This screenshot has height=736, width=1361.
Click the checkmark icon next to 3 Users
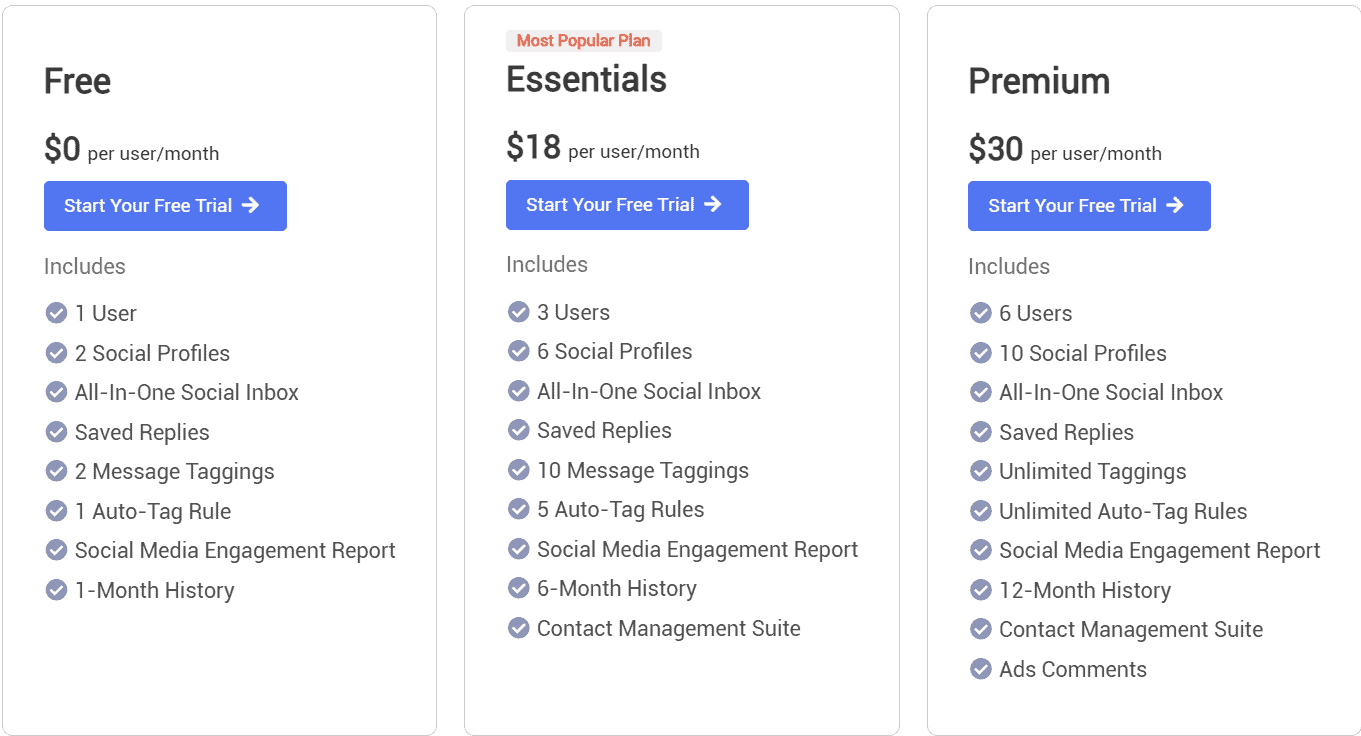tap(518, 311)
